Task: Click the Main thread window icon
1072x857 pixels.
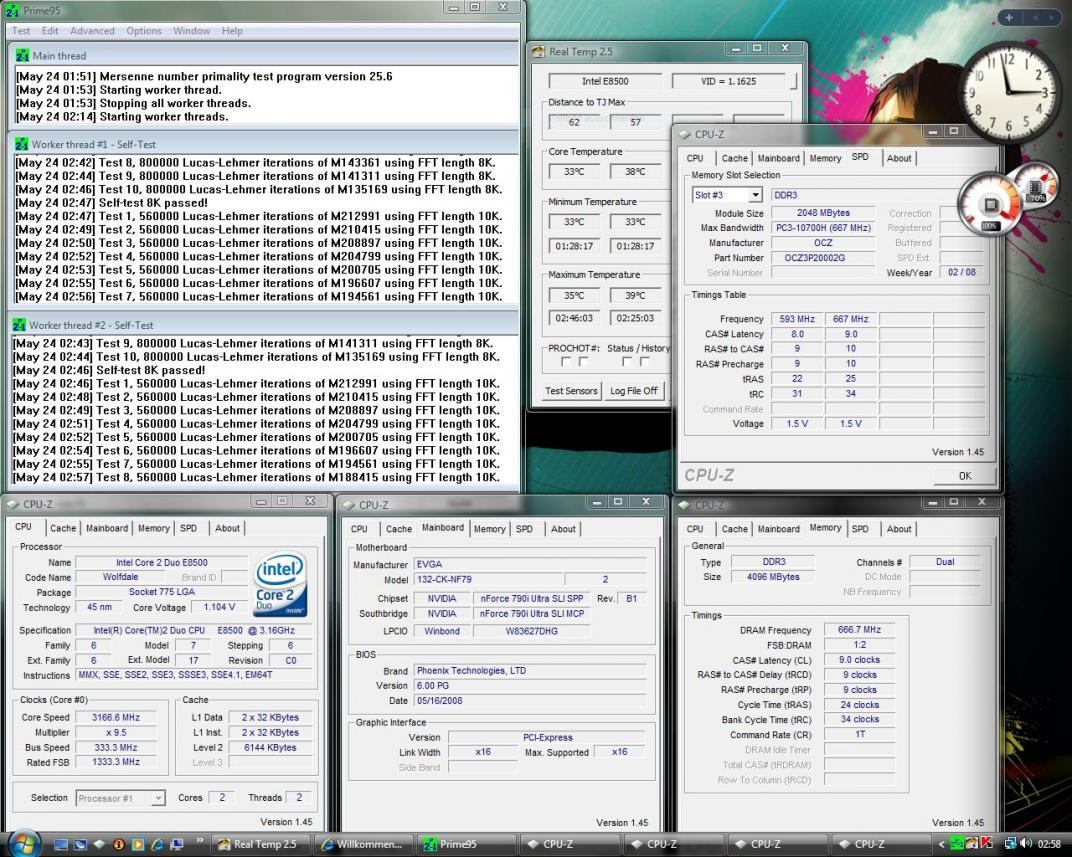Action: [23, 55]
